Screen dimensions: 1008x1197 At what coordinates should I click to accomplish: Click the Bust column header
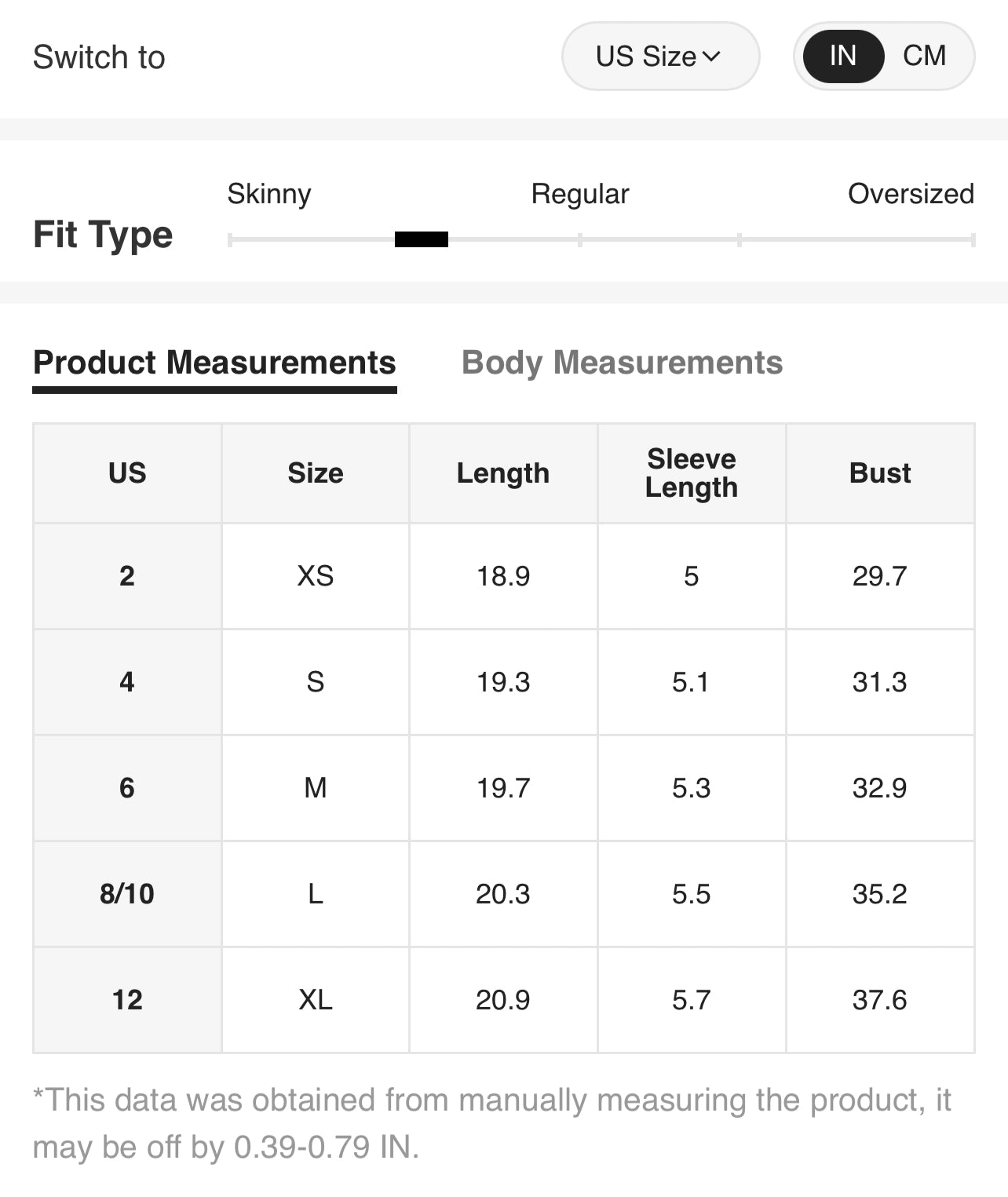tap(880, 473)
